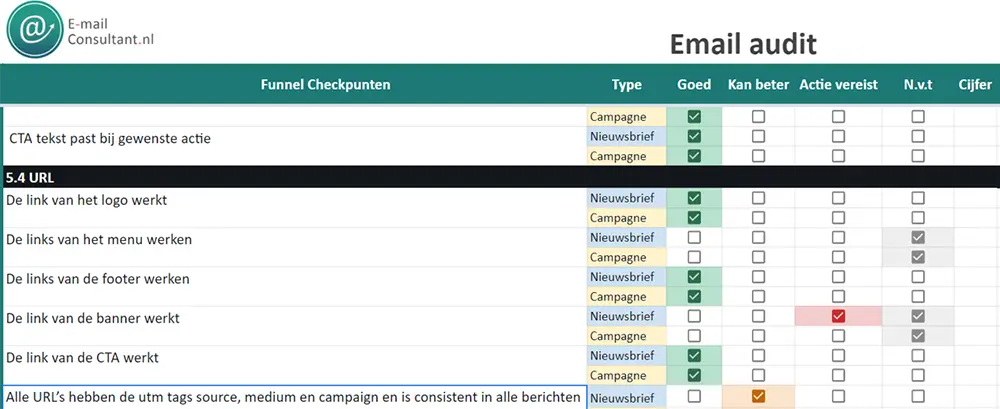
Task: Uncheck N.v.t for banner link Campagne row
Action: click(x=918, y=336)
